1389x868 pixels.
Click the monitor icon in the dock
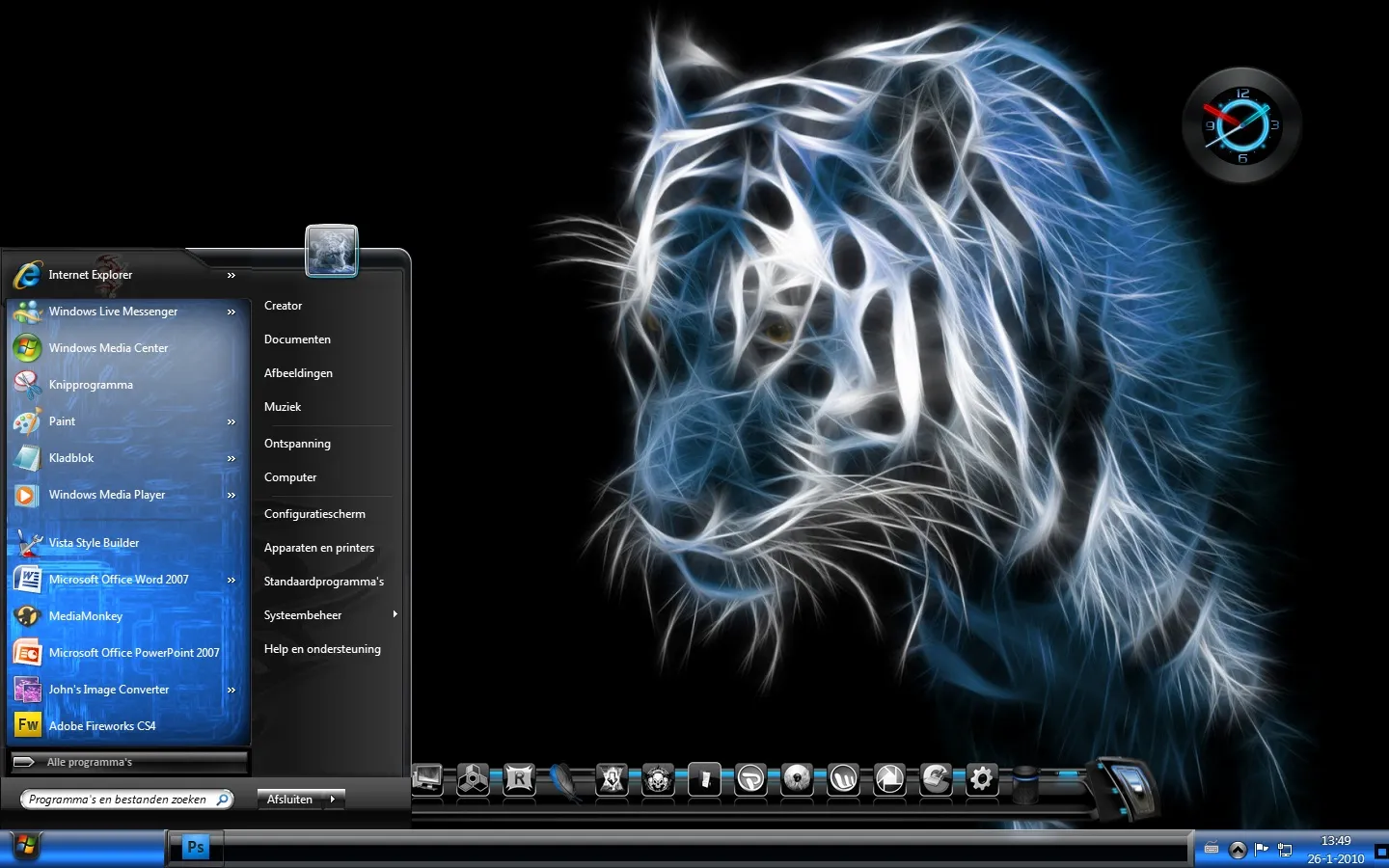pyautogui.click(x=426, y=778)
